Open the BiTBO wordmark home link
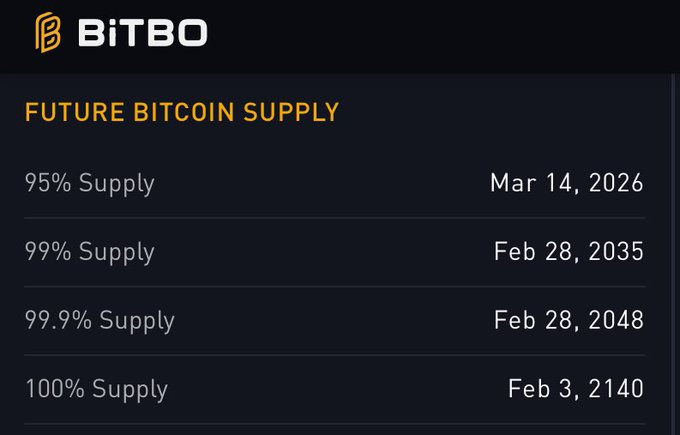 coord(141,33)
